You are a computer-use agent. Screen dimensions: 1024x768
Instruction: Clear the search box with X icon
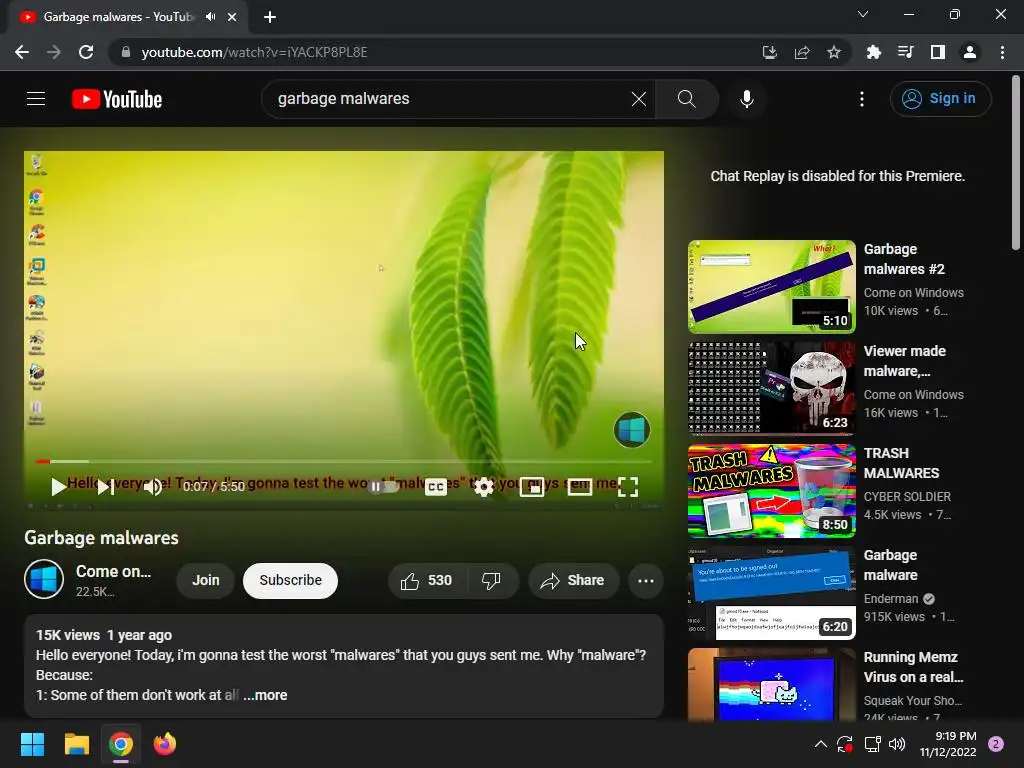pos(639,99)
